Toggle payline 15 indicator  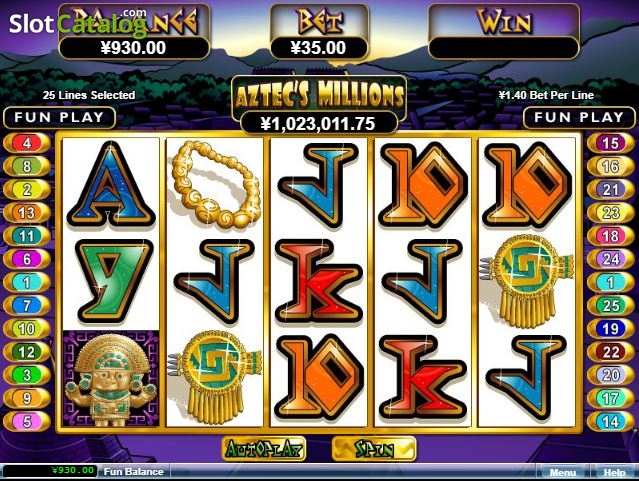point(610,143)
